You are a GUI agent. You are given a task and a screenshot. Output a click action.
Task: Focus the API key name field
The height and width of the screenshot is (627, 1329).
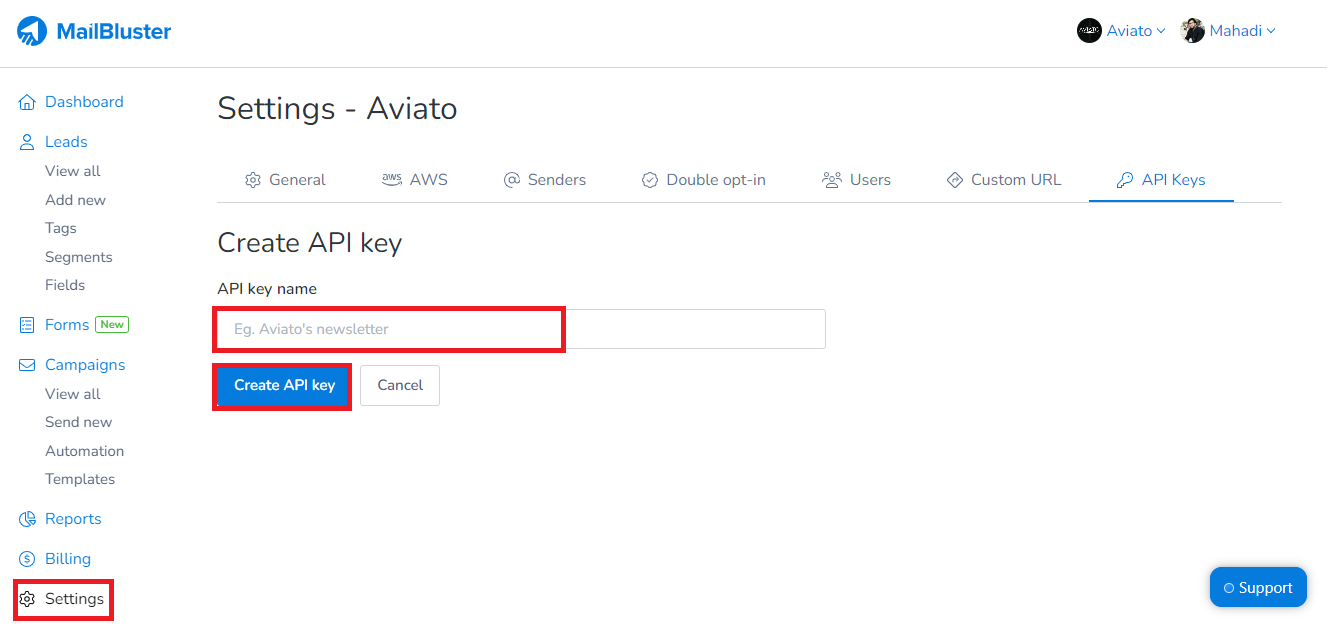(521, 329)
